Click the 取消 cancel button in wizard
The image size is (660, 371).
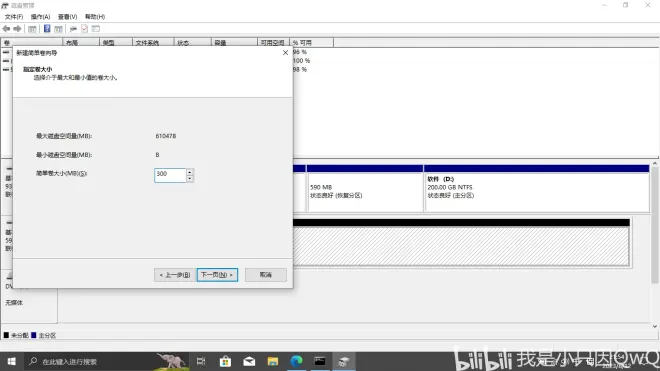[266, 275]
